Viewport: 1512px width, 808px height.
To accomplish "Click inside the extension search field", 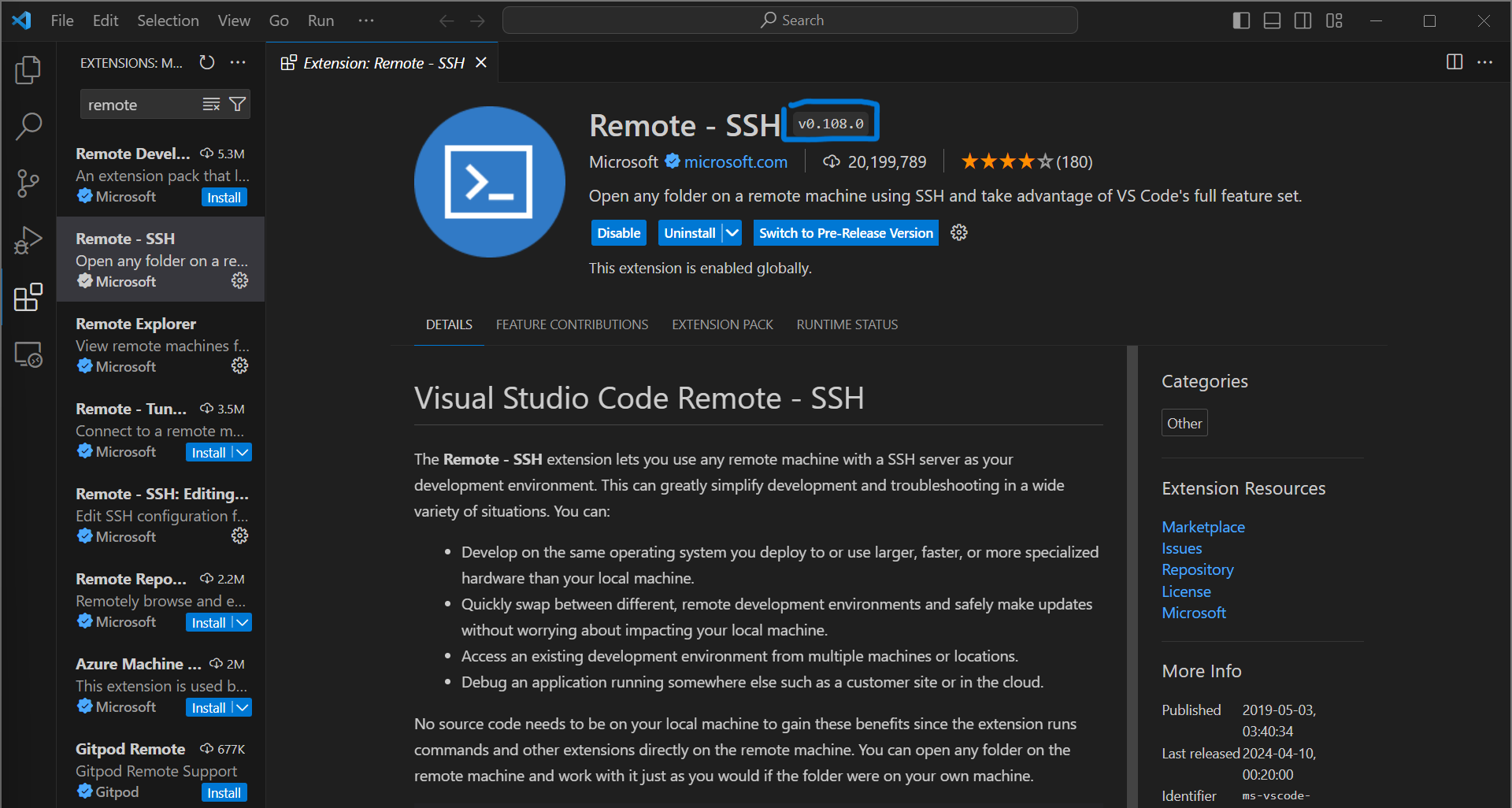I will 142,103.
